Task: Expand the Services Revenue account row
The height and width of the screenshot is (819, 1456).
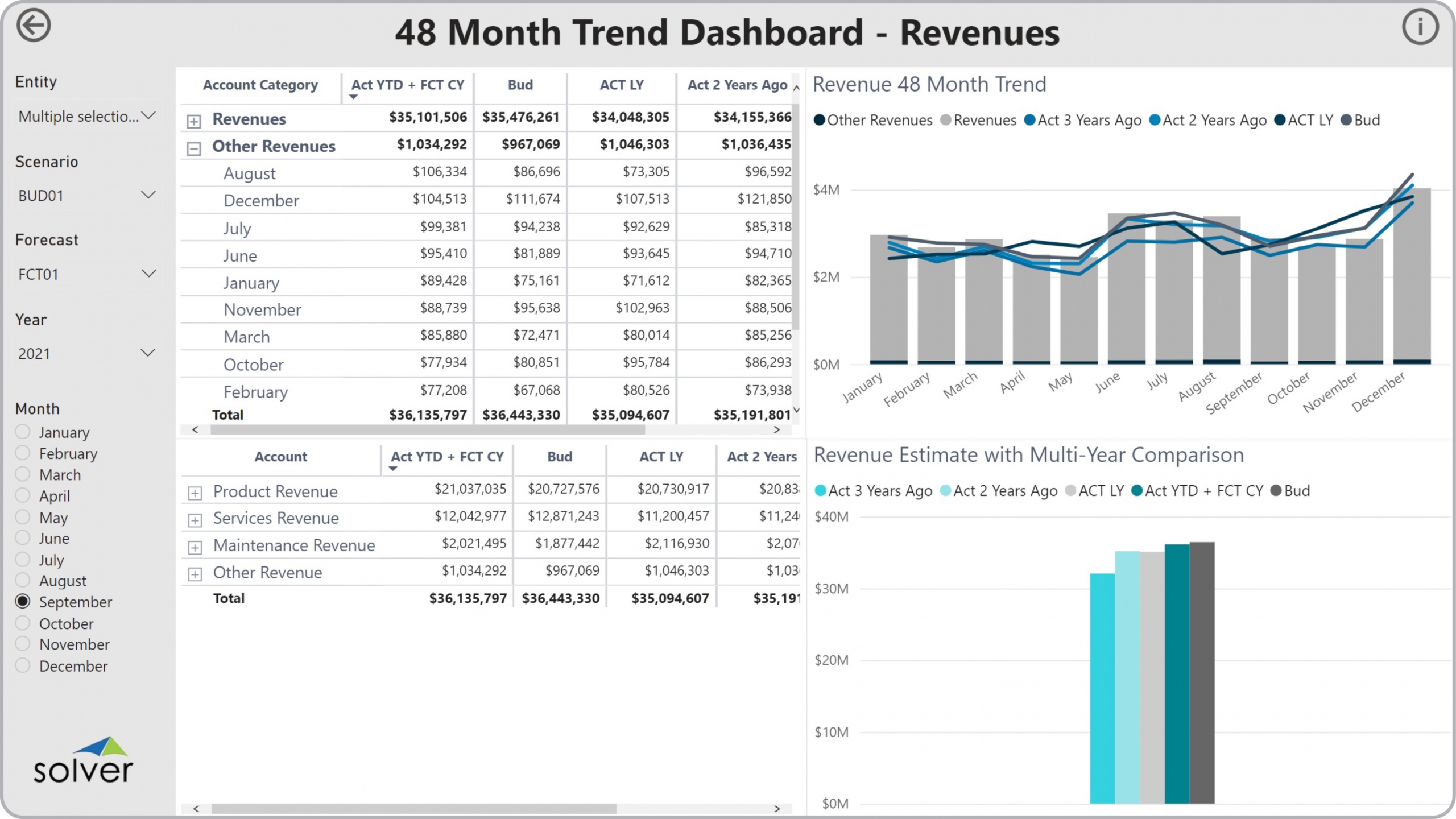Action: (x=195, y=520)
